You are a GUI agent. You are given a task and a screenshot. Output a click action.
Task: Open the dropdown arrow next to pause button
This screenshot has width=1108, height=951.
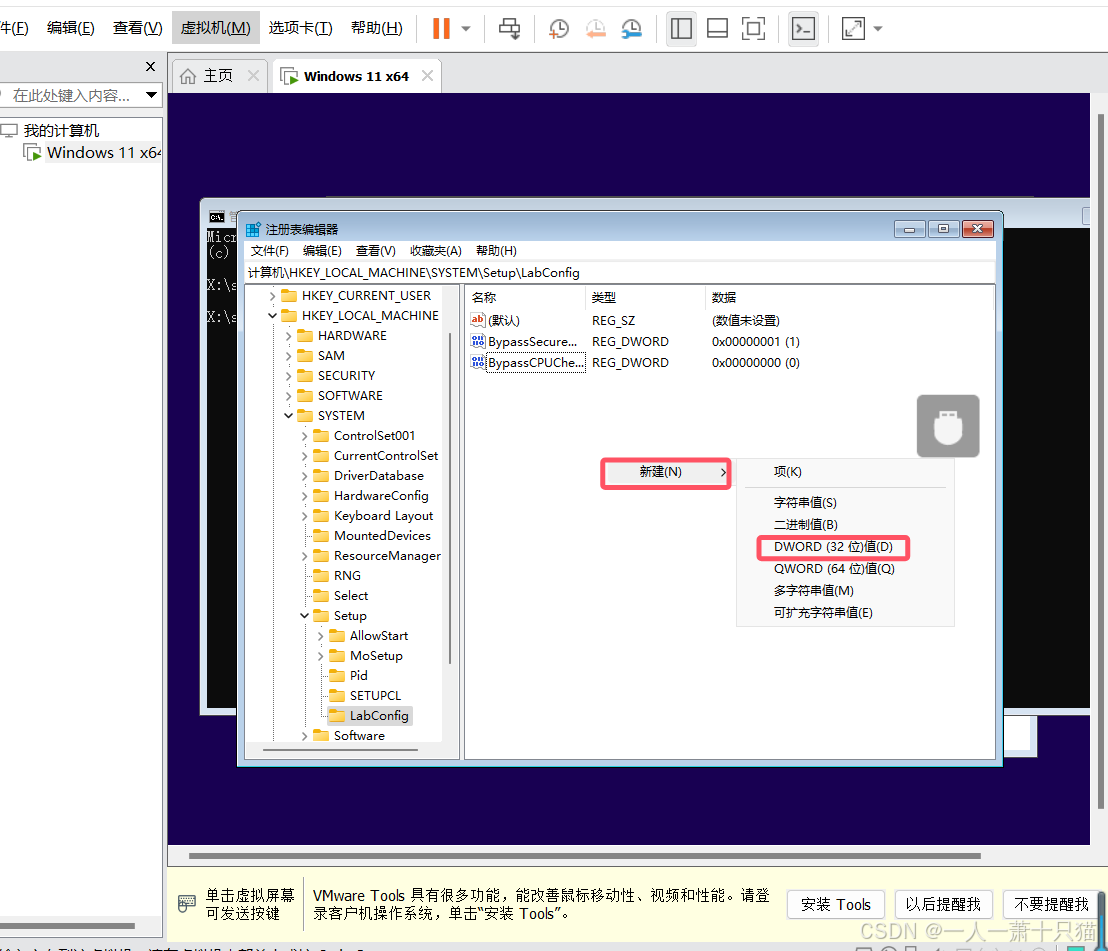pyautogui.click(x=466, y=29)
